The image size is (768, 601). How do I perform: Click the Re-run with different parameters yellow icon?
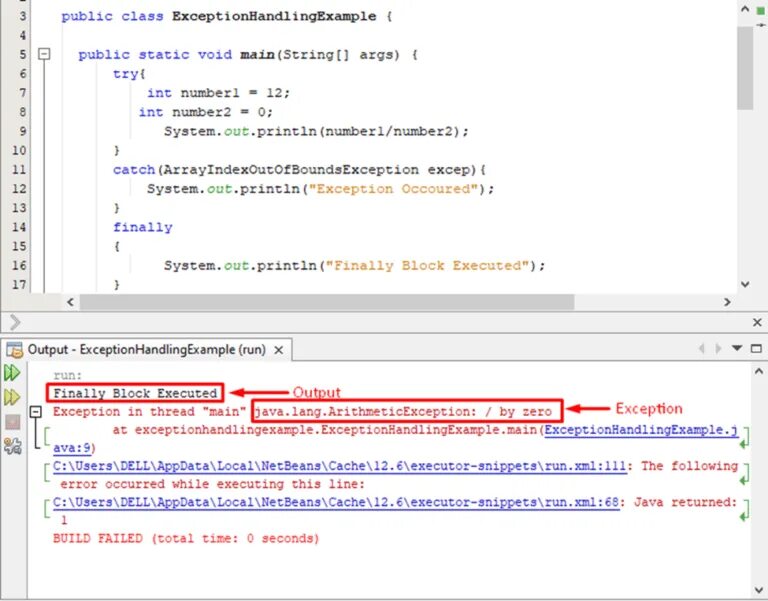tap(12, 397)
